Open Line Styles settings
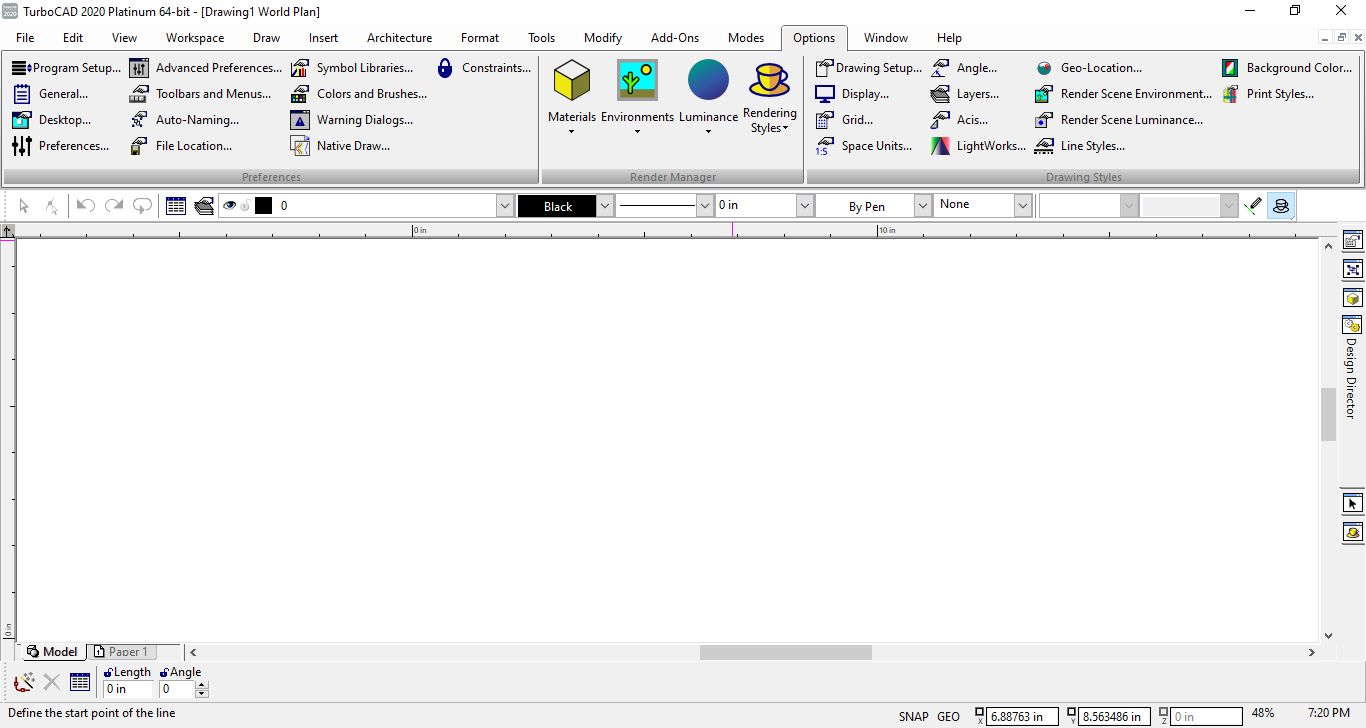Image resolution: width=1366 pixels, height=728 pixels. pyautogui.click(x=1080, y=146)
